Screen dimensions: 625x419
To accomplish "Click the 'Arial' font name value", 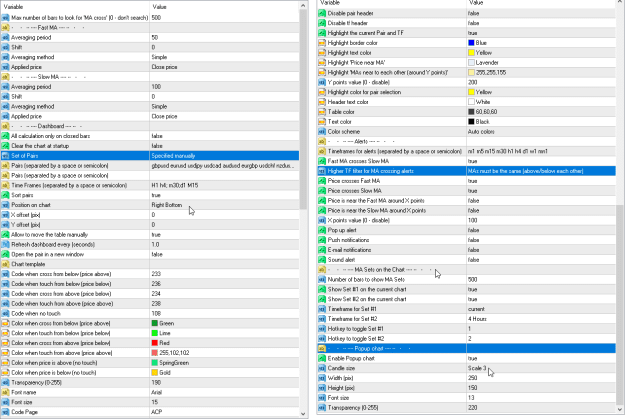I will pos(157,392).
